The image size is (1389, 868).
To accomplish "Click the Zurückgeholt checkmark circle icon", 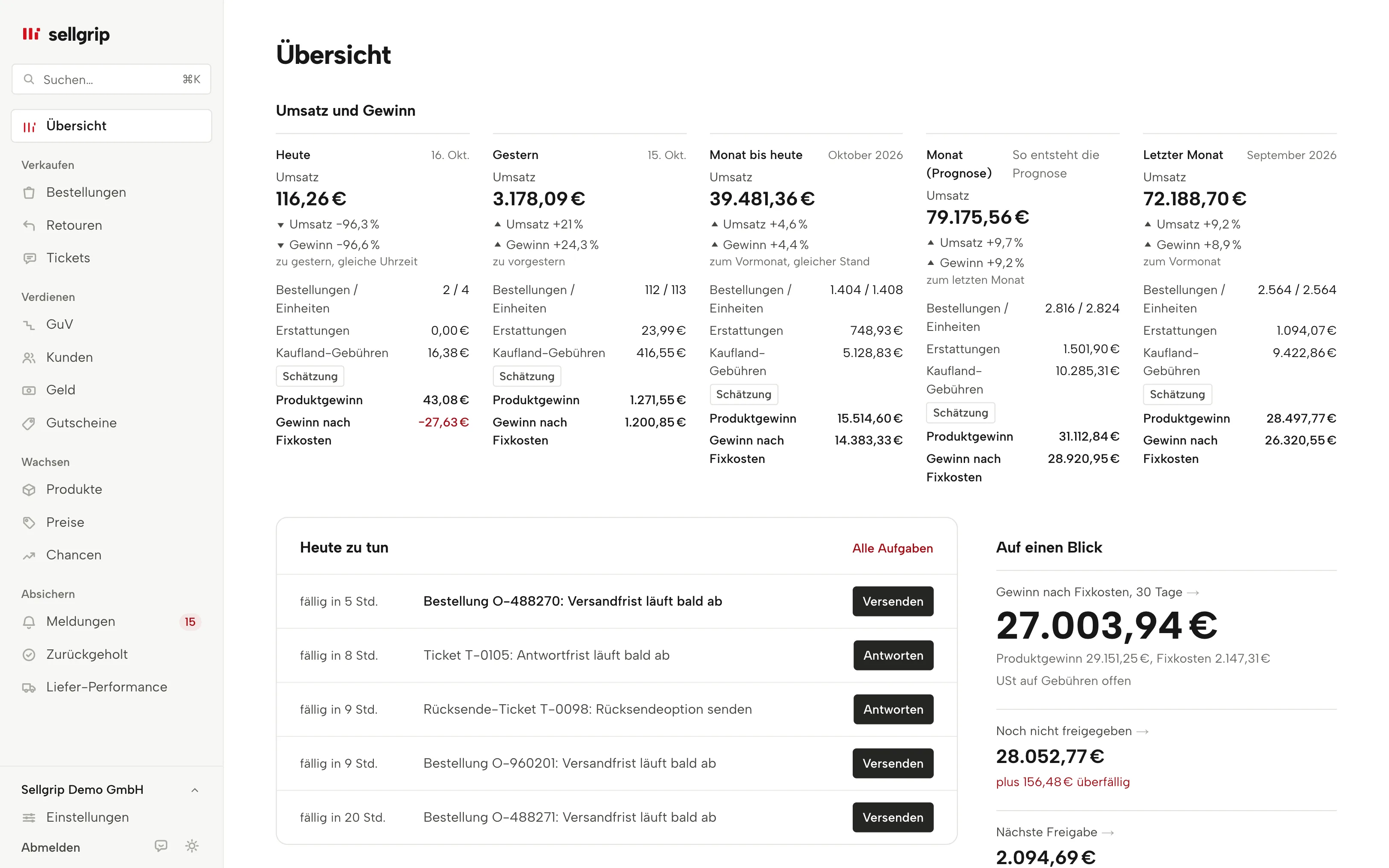I will (29, 655).
